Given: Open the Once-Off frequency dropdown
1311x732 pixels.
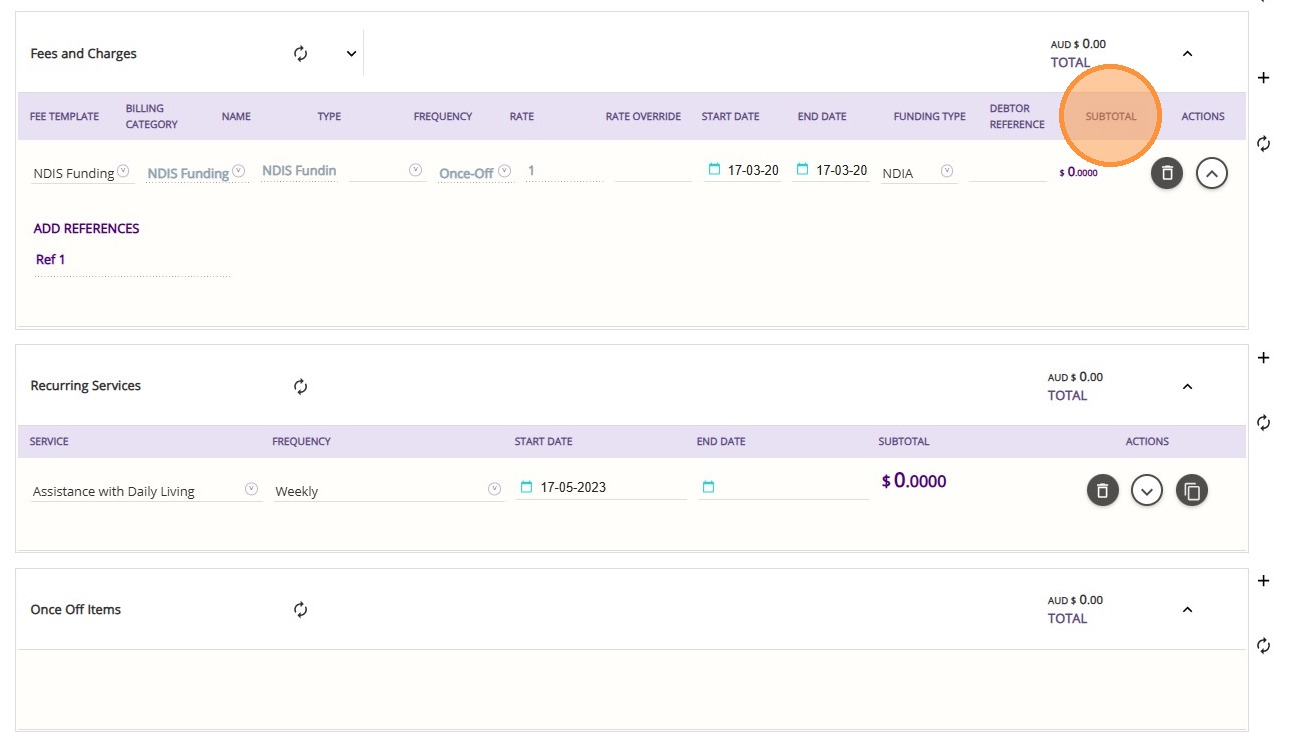Looking at the screenshot, I should click(x=505, y=171).
